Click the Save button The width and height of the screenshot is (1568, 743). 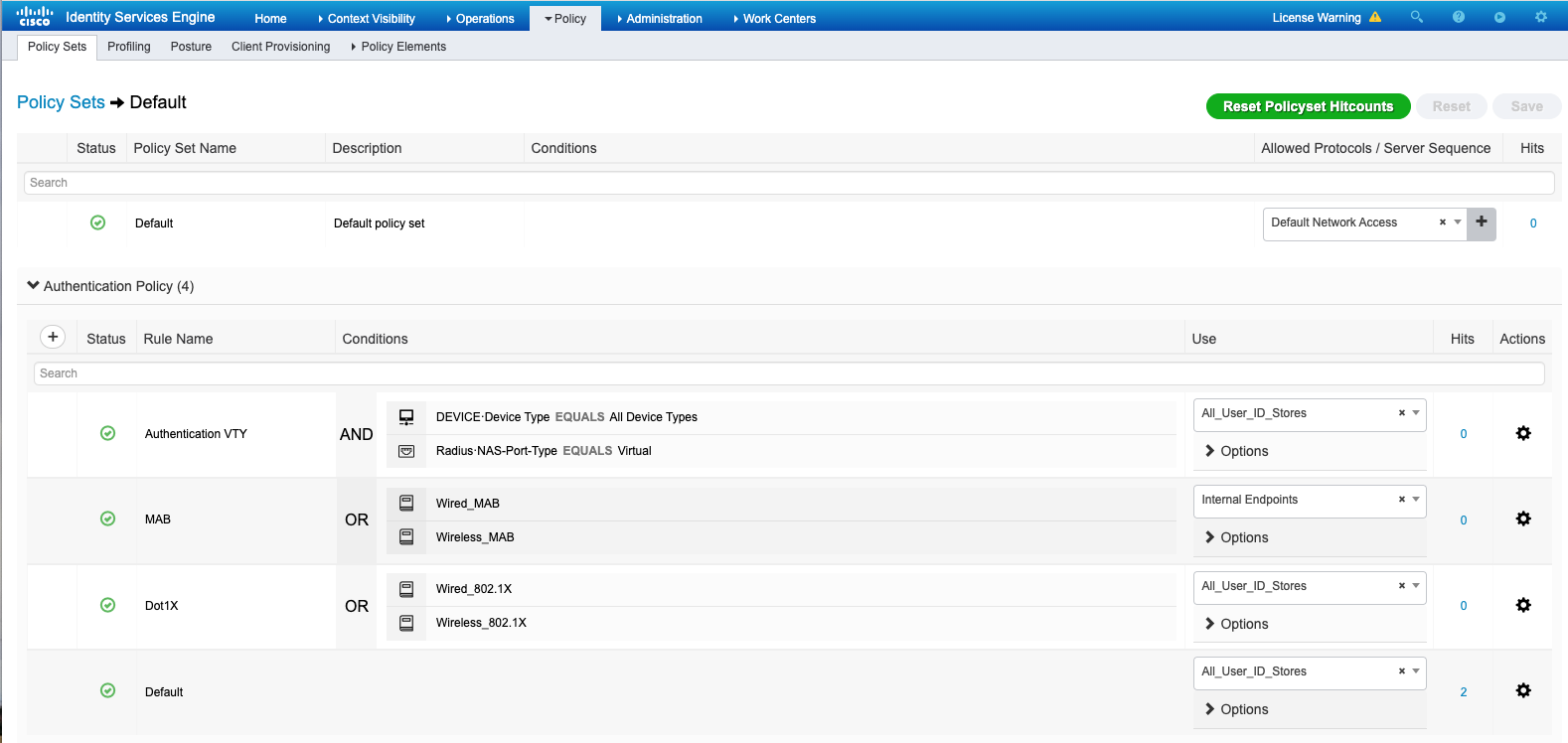coord(1527,106)
